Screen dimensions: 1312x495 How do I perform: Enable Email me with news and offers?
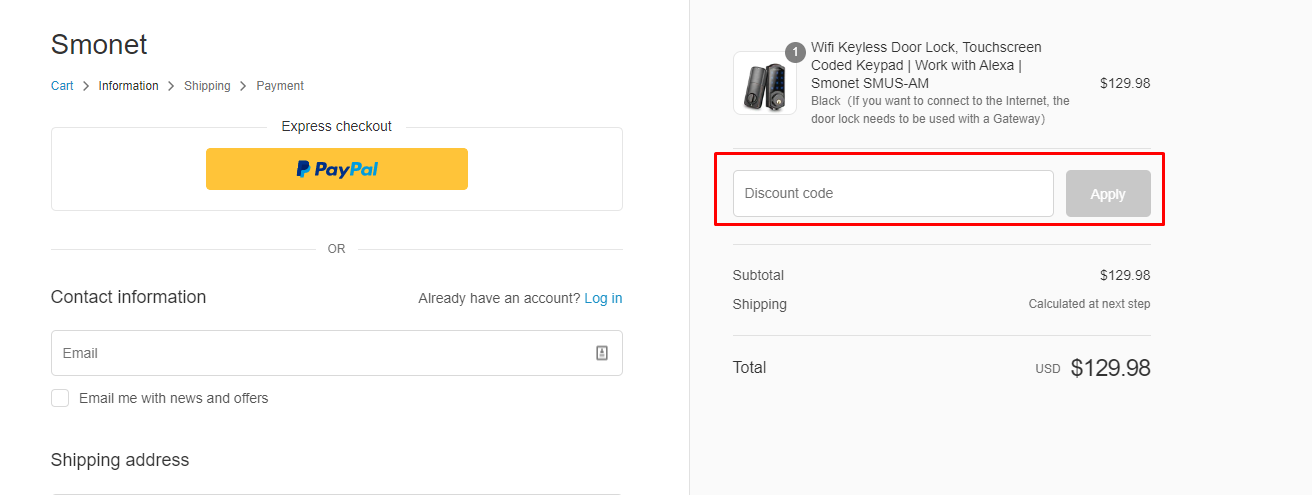(x=60, y=398)
